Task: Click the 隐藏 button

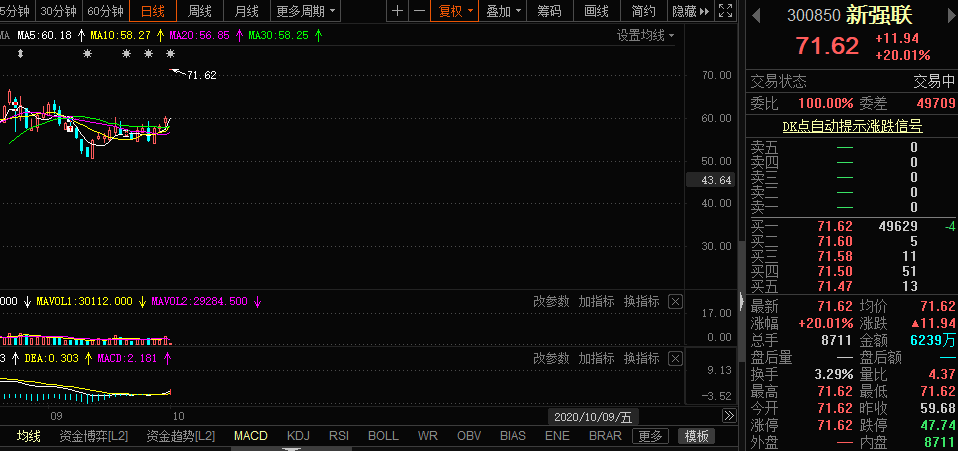Action: 690,11
